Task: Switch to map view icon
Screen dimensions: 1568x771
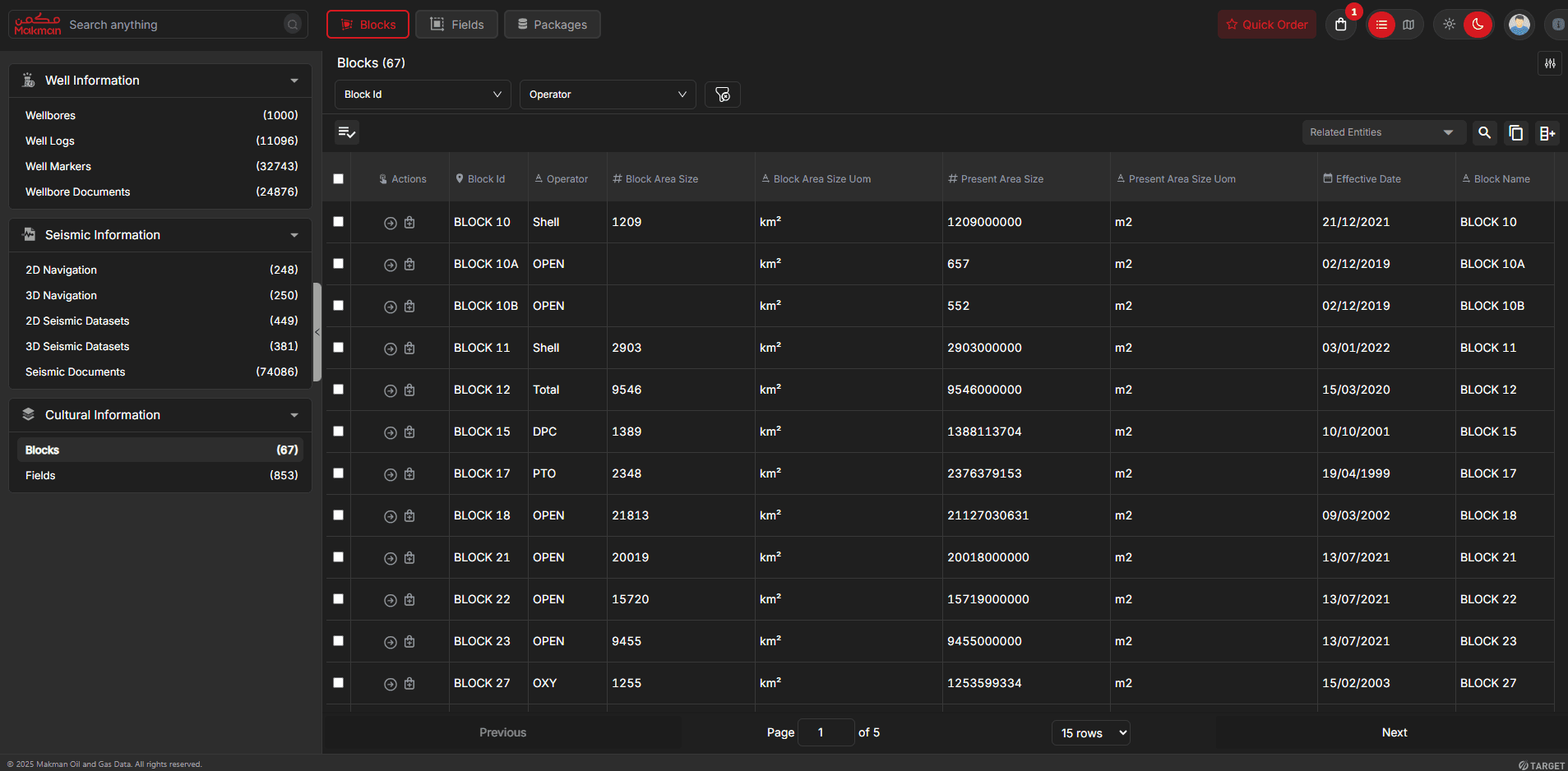Action: [1408, 25]
